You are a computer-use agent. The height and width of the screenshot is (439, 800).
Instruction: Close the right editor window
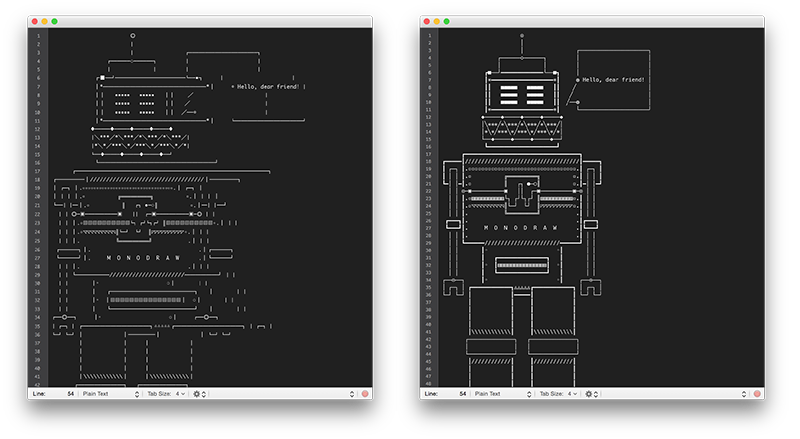click(x=427, y=21)
